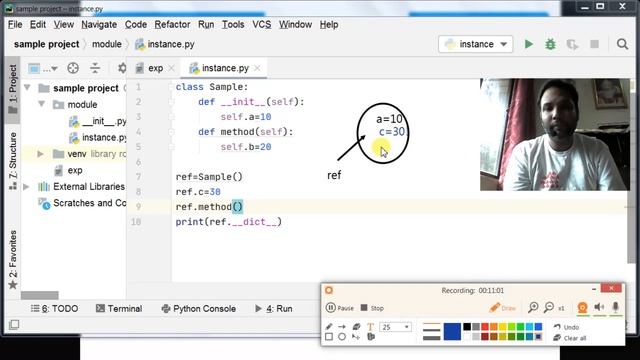The image size is (640, 360).
Task: Open the VCS menu
Action: coord(262,24)
